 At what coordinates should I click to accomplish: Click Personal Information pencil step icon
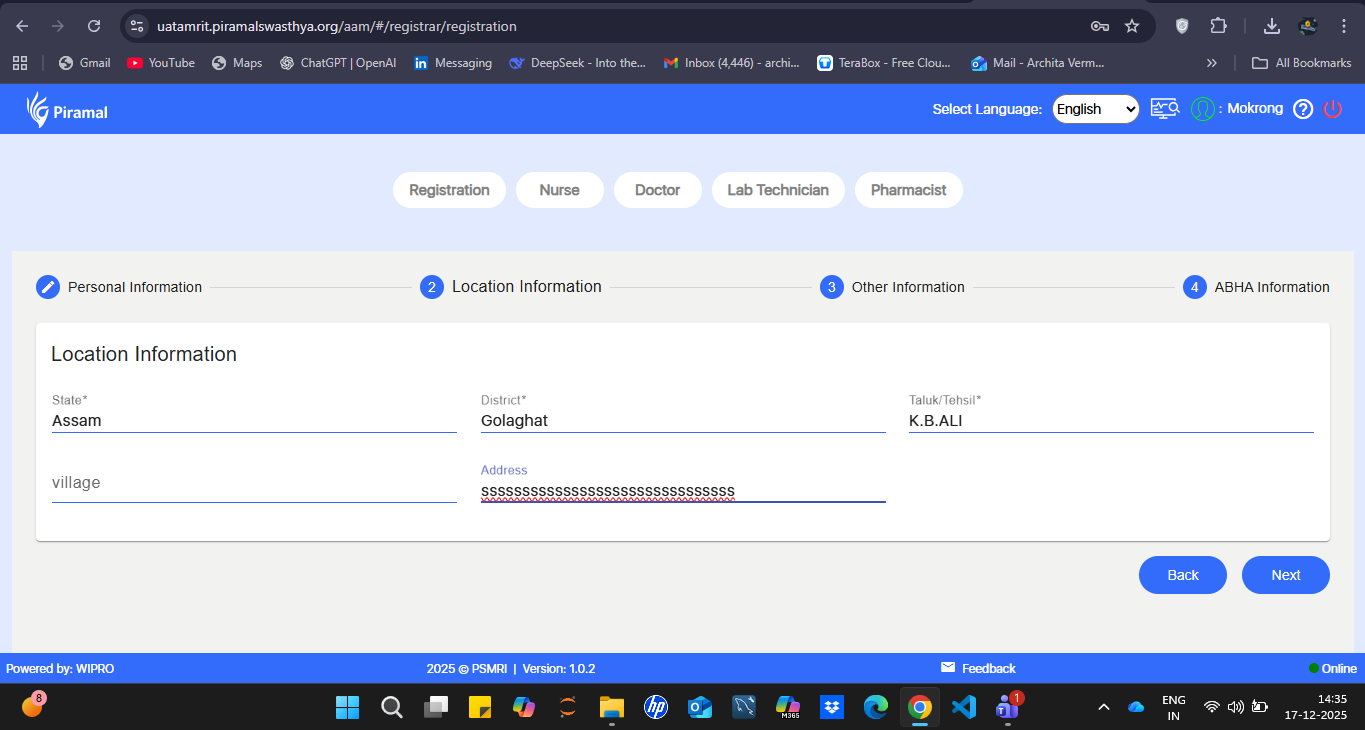coord(48,287)
